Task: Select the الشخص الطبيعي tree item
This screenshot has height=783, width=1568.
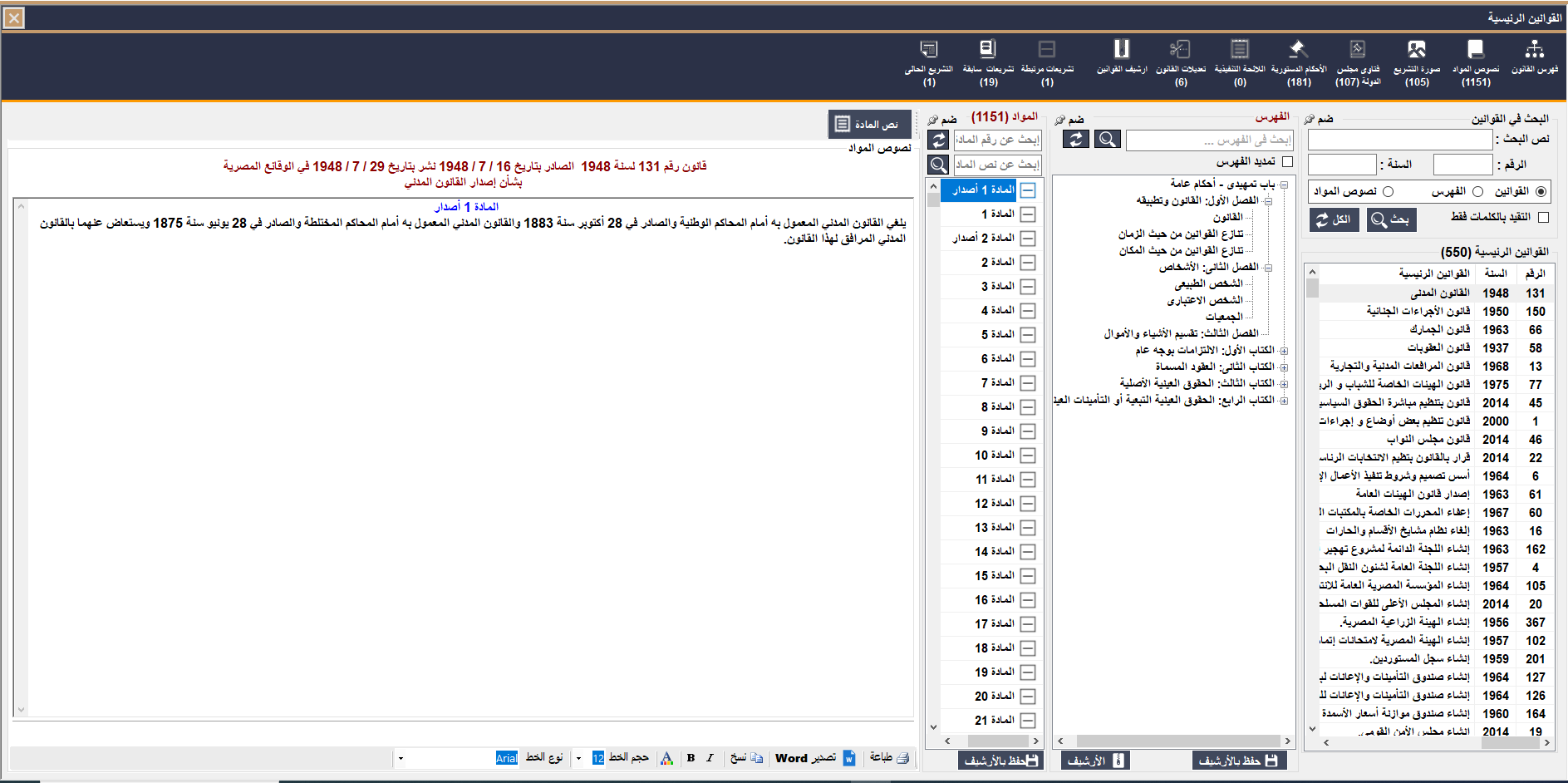Action: [x=1209, y=284]
